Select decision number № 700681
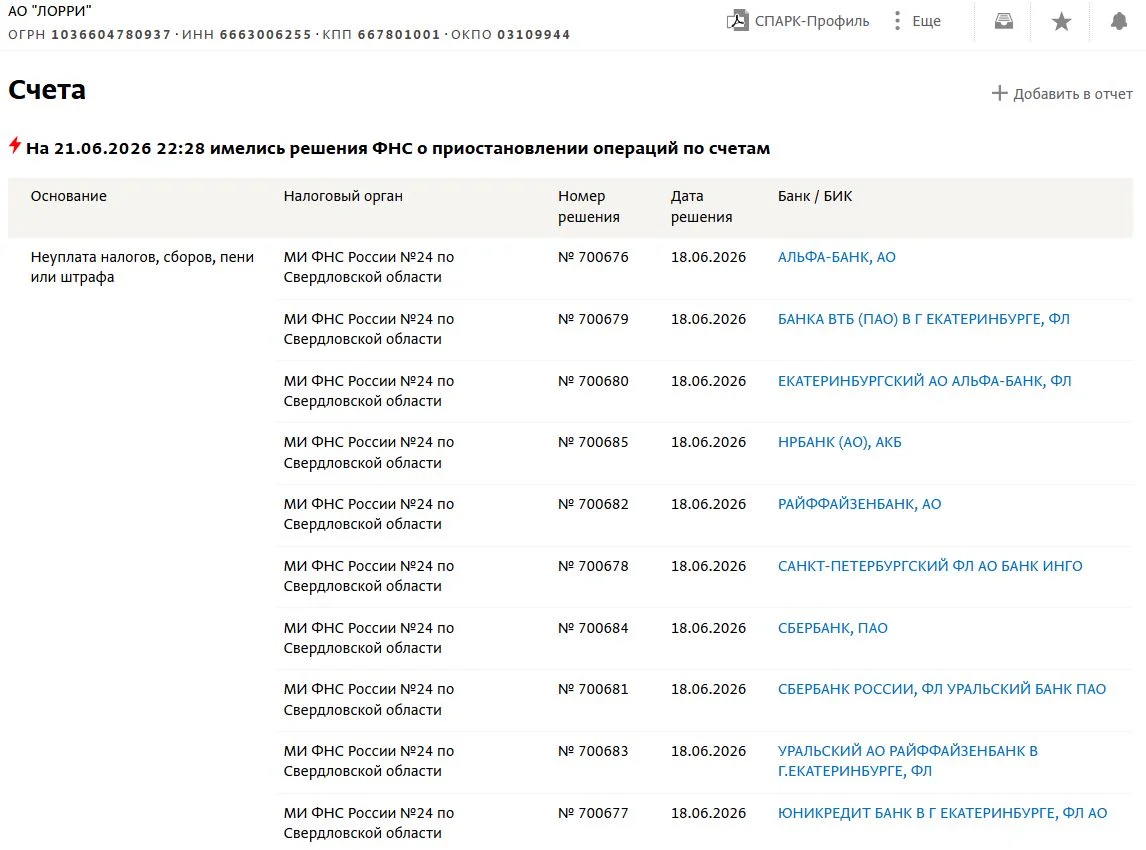The height and width of the screenshot is (850, 1146). click(593, 689)
